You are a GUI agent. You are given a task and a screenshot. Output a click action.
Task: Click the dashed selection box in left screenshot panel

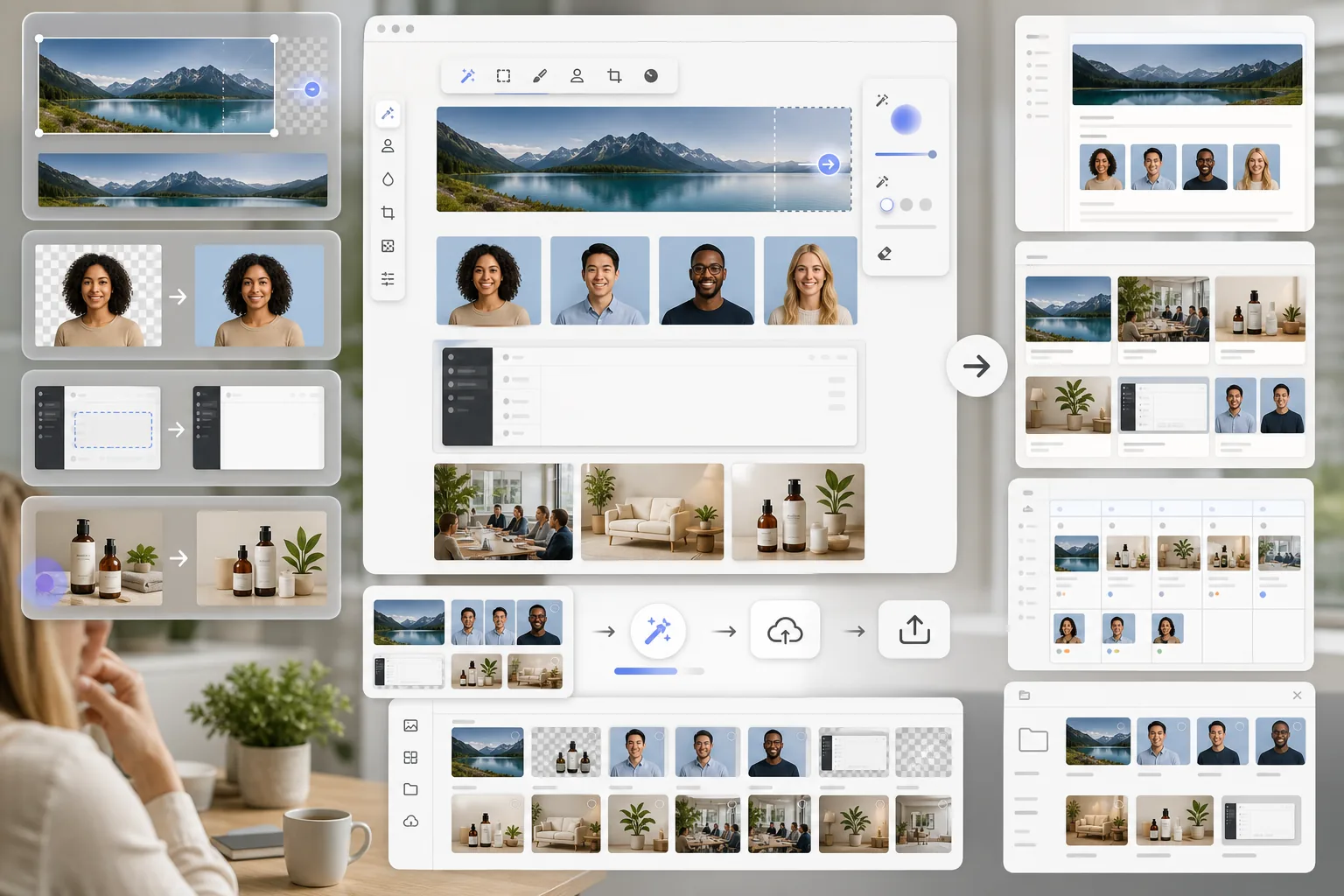(113, 430)
